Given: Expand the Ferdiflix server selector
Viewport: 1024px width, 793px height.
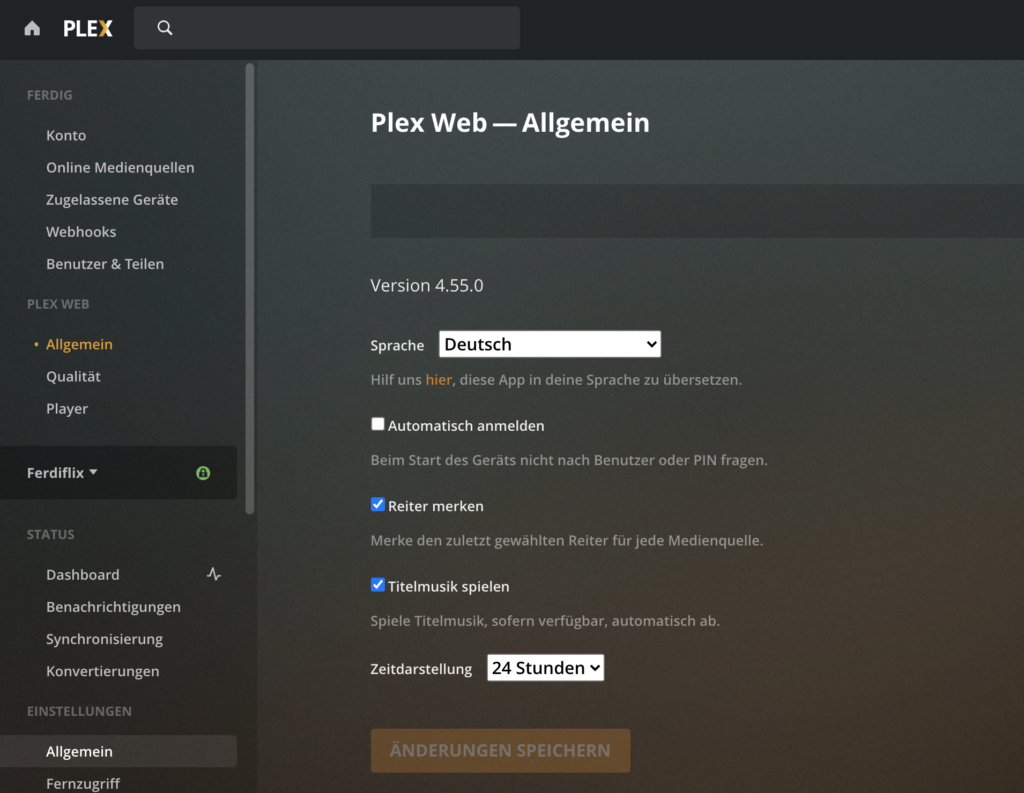Looking at the screenshot, I should (x=63, y=472).
